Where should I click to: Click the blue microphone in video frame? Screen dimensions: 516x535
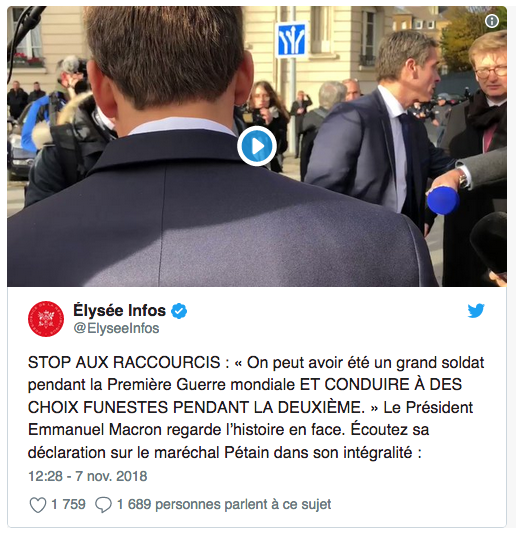(443, 200)
